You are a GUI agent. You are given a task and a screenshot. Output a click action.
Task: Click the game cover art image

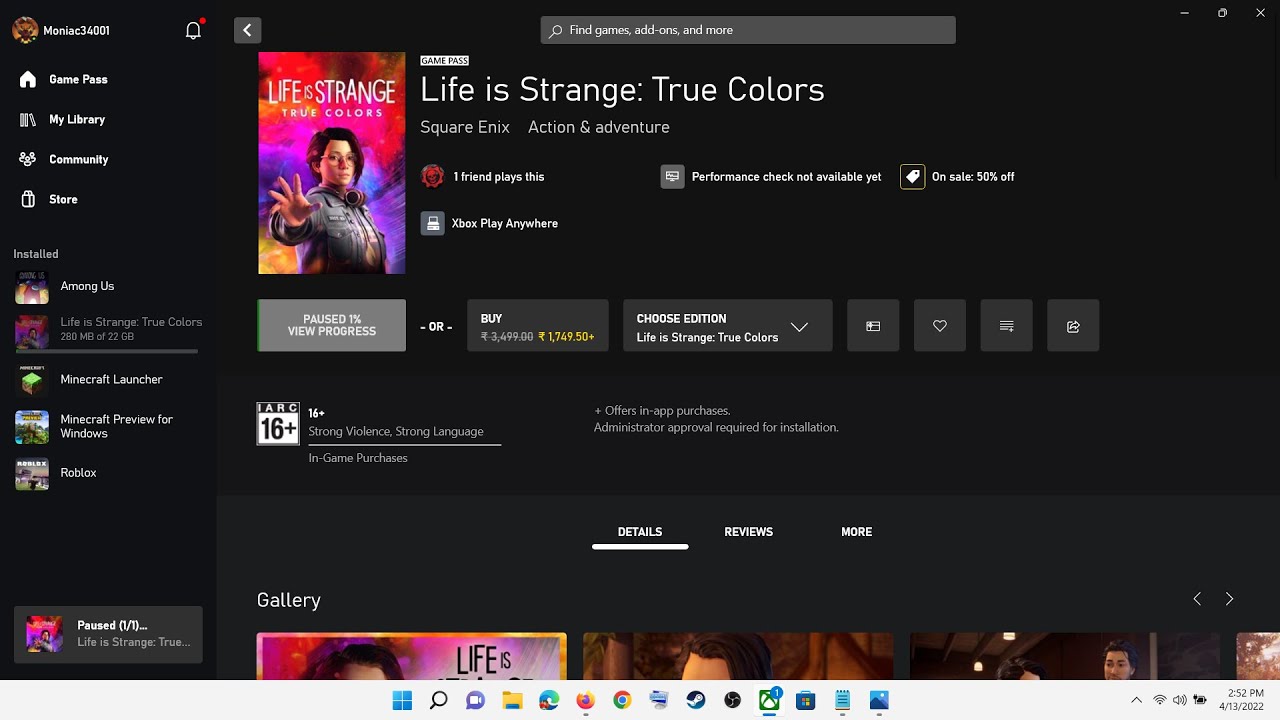click(x=332, y=163)
